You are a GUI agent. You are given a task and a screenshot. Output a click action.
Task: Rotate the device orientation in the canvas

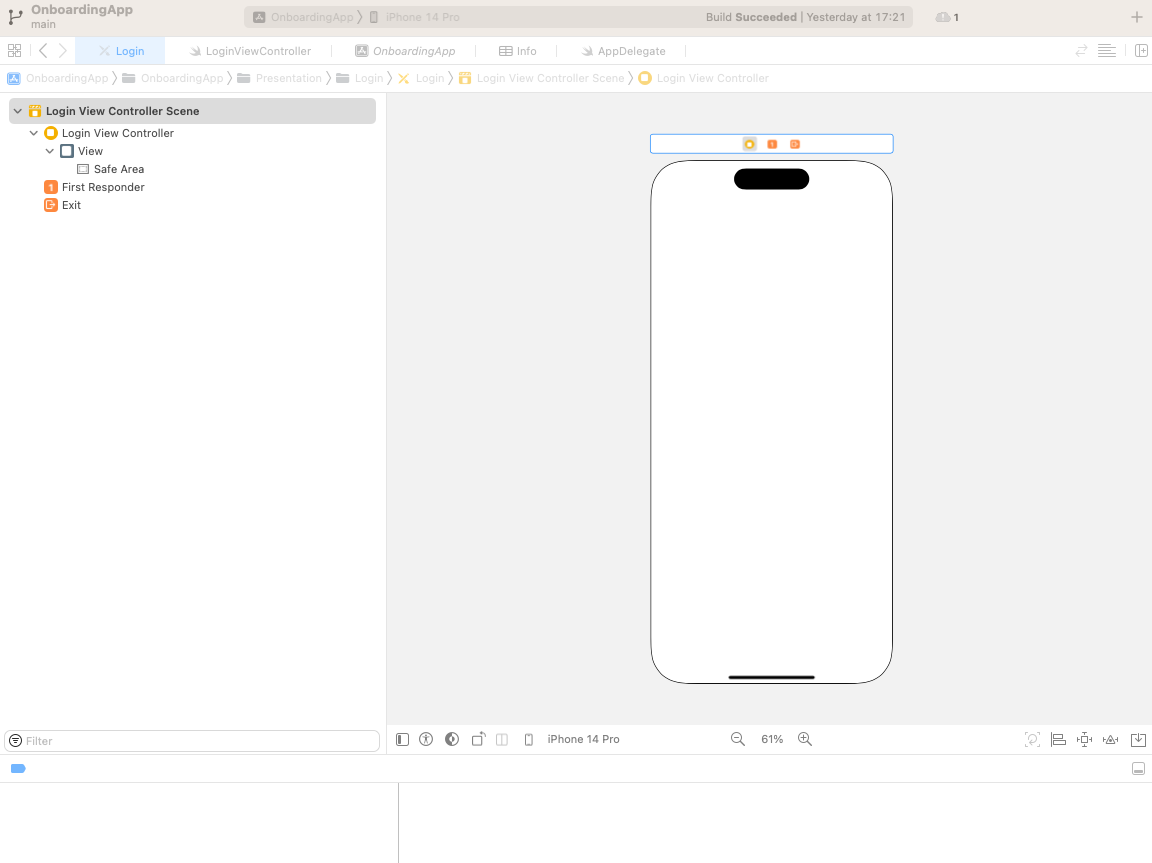(478, 739)
